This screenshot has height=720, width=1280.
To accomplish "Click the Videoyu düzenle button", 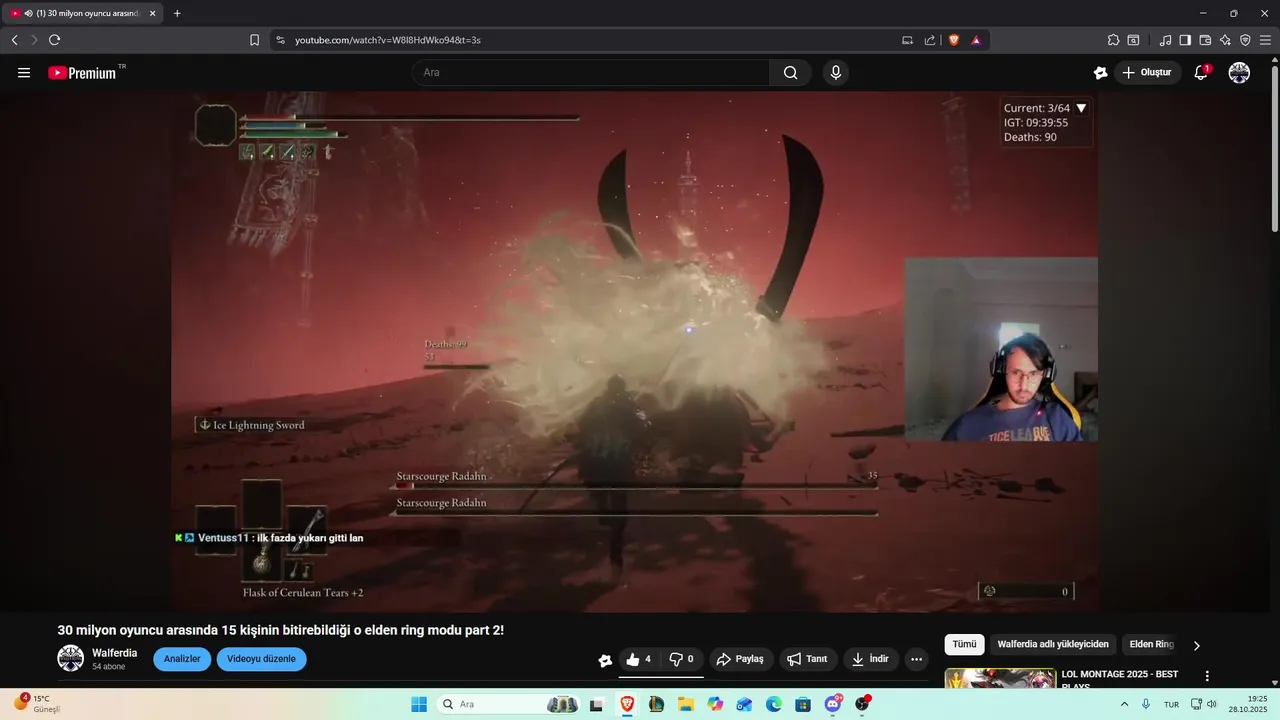I will (261, 659).
